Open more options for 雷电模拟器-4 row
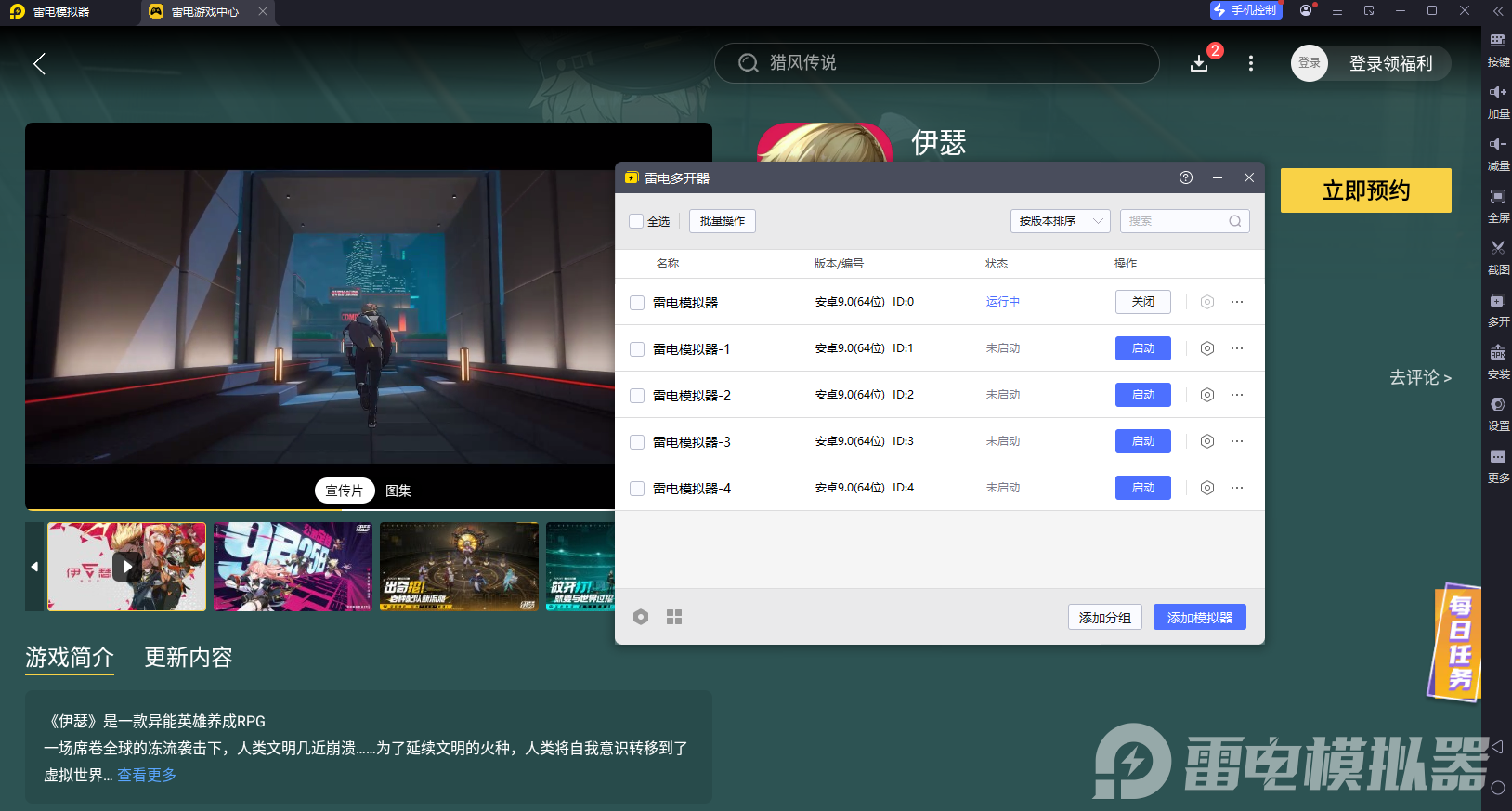Screen dimensions: 1512x811 [x=1237, y=488]
